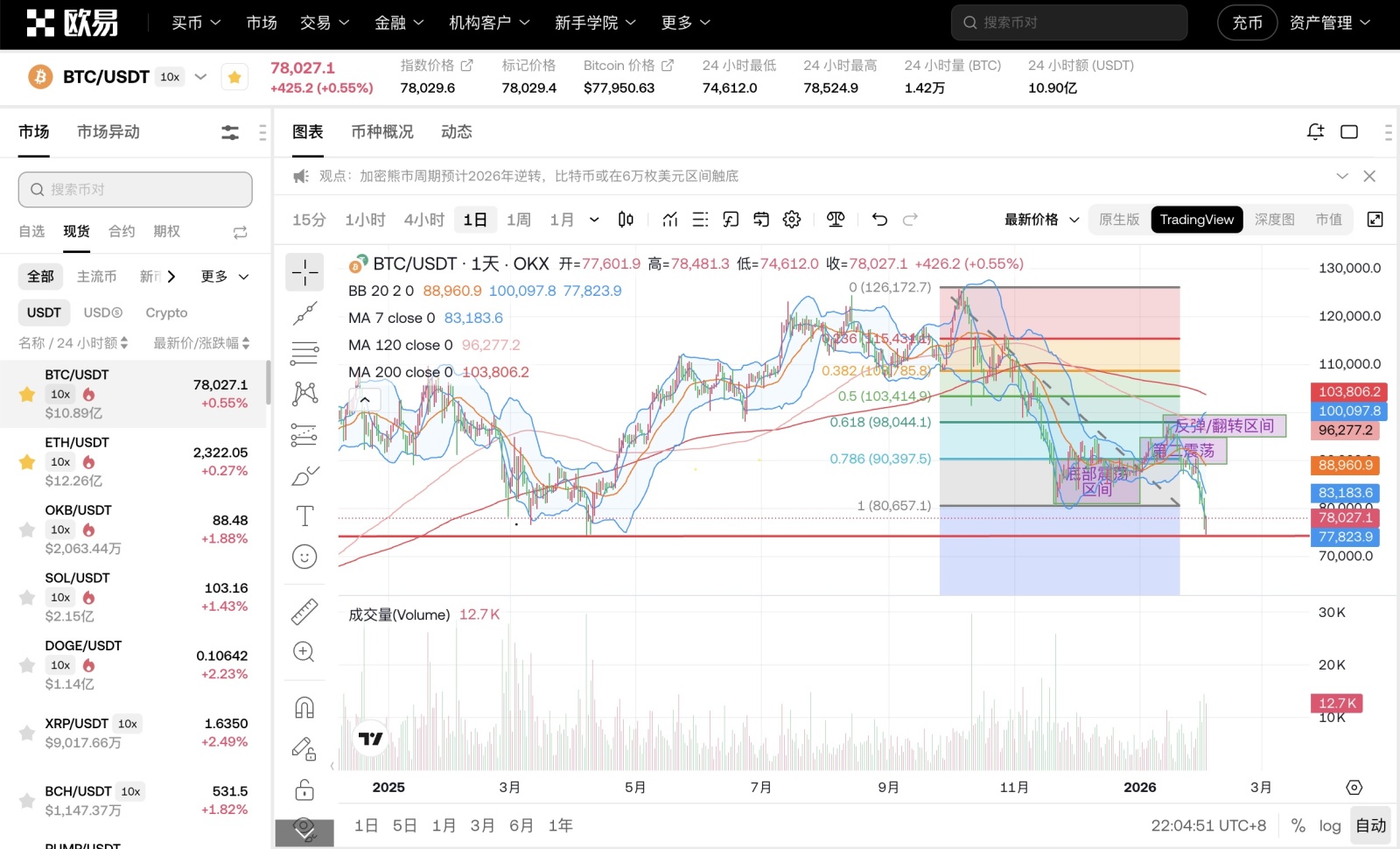Open the 资产管理 dropdown
The height and width of the screenshot is (849, 1400).
(x=1329, y=23)
